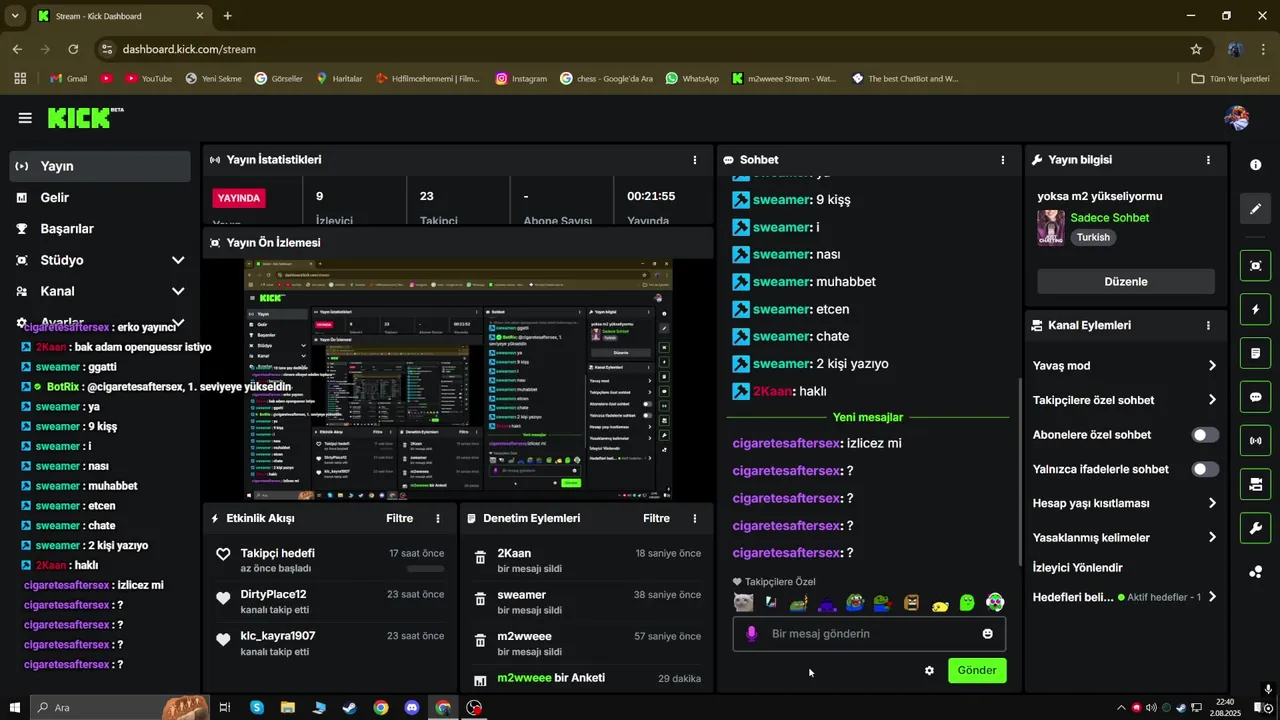Toggle the broadcast signal icon in right sidebar

coord(1255,440)
